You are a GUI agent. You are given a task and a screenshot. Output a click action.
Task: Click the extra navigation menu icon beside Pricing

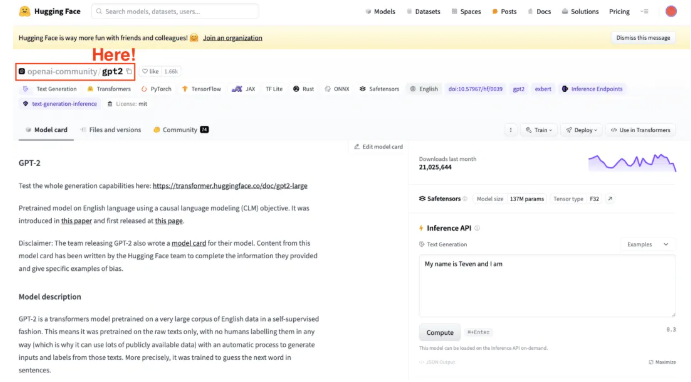pyautogui.click(x=644, y=11)
